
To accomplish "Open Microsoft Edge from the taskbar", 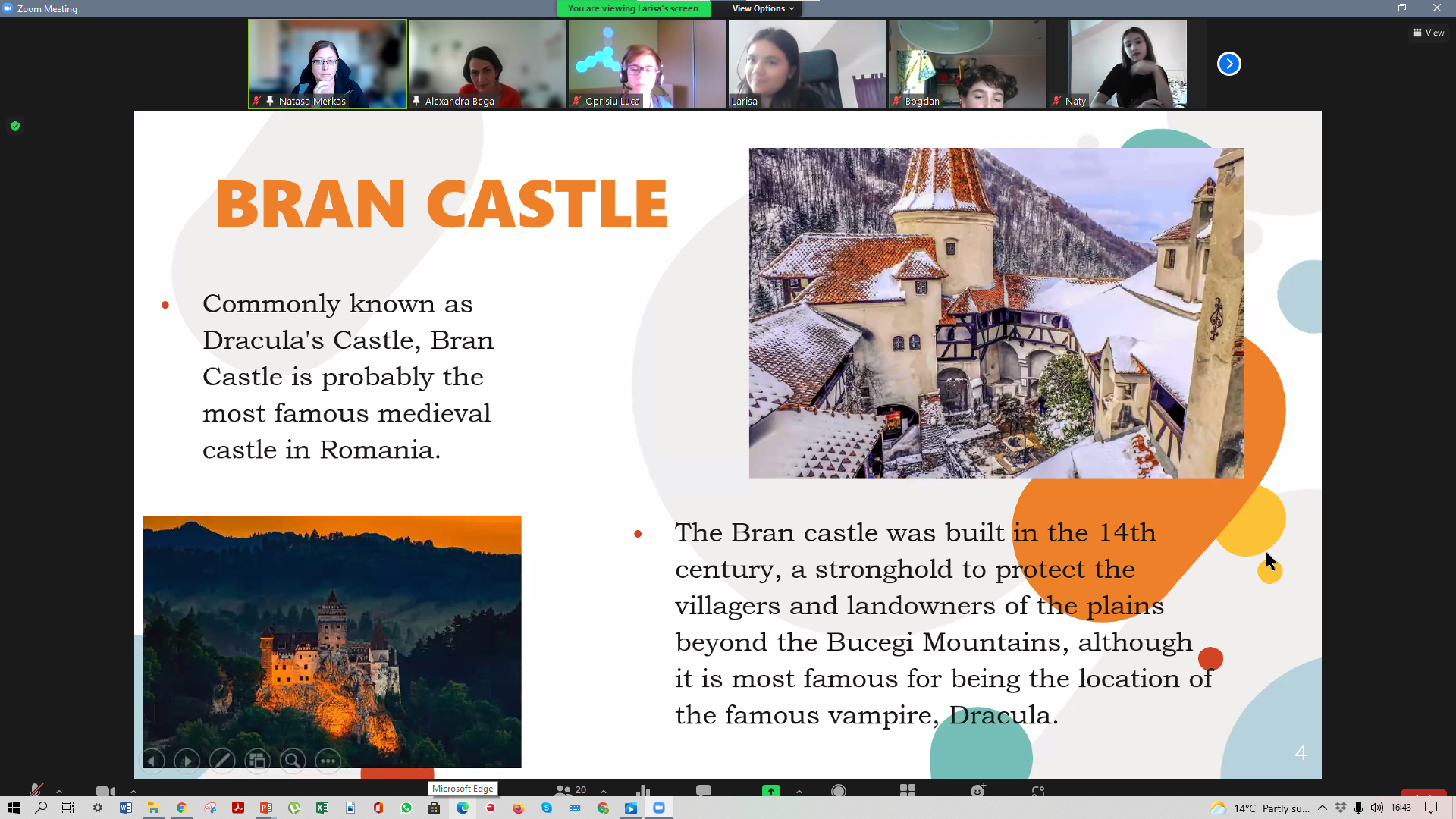I will click(462, 808).
